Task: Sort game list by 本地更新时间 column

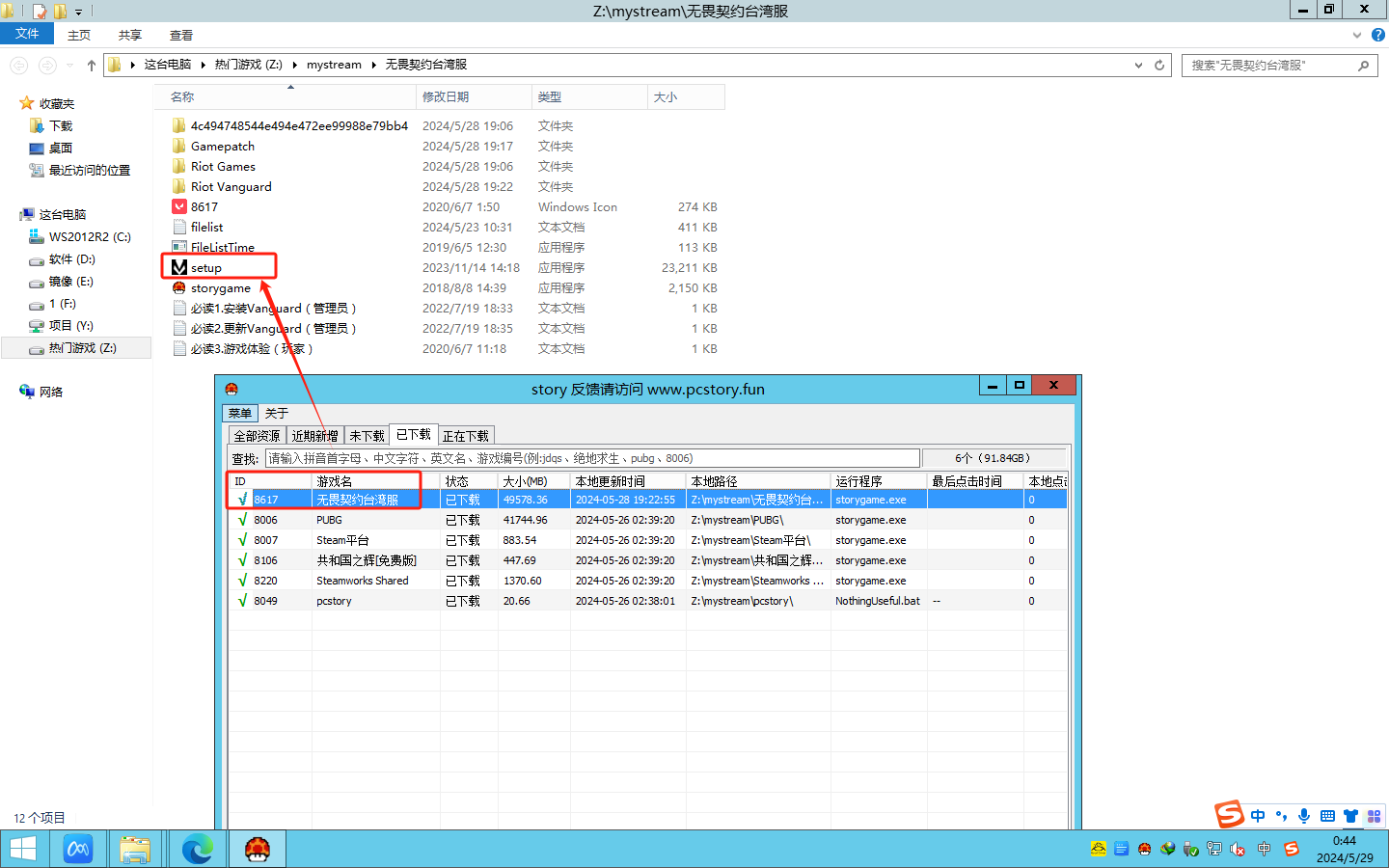Action: (x=628, y=481)
